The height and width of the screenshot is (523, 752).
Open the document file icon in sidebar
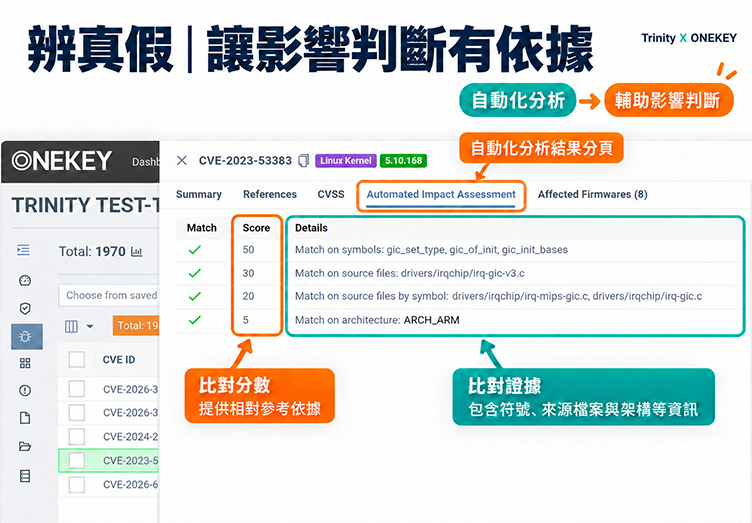pos(25,418)
